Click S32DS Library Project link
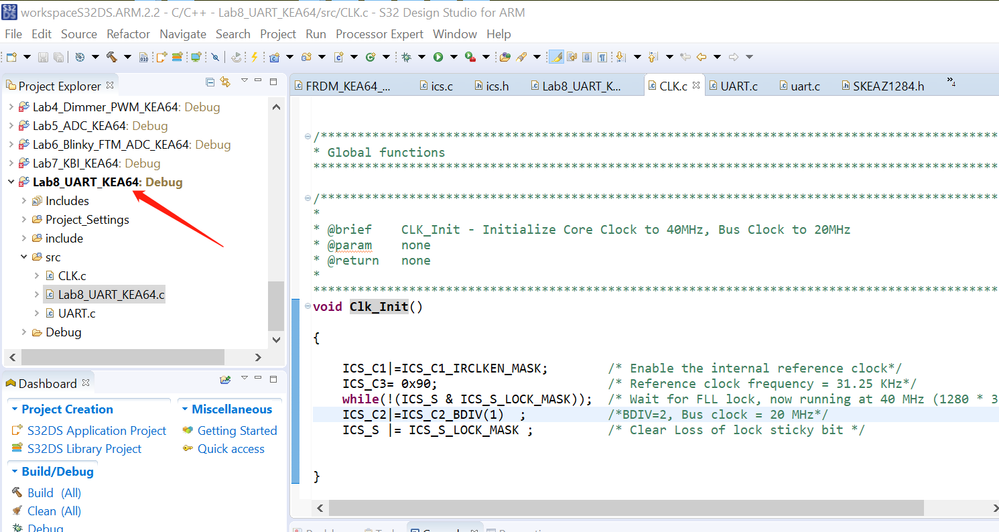The image size is (999, 532). coord(84,449)
